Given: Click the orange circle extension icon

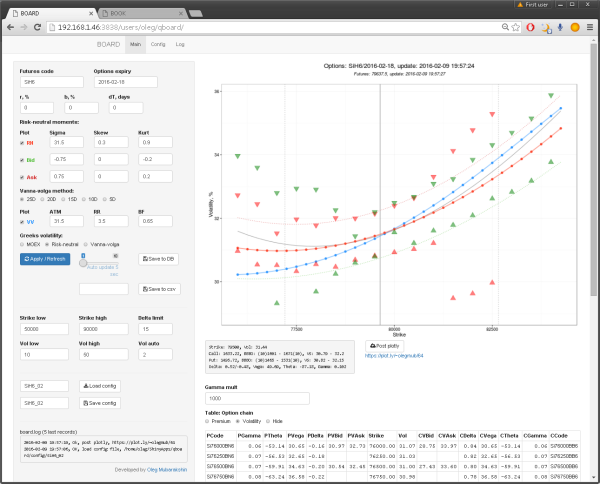Looking at the screenshot, I should tap(575, 27).
